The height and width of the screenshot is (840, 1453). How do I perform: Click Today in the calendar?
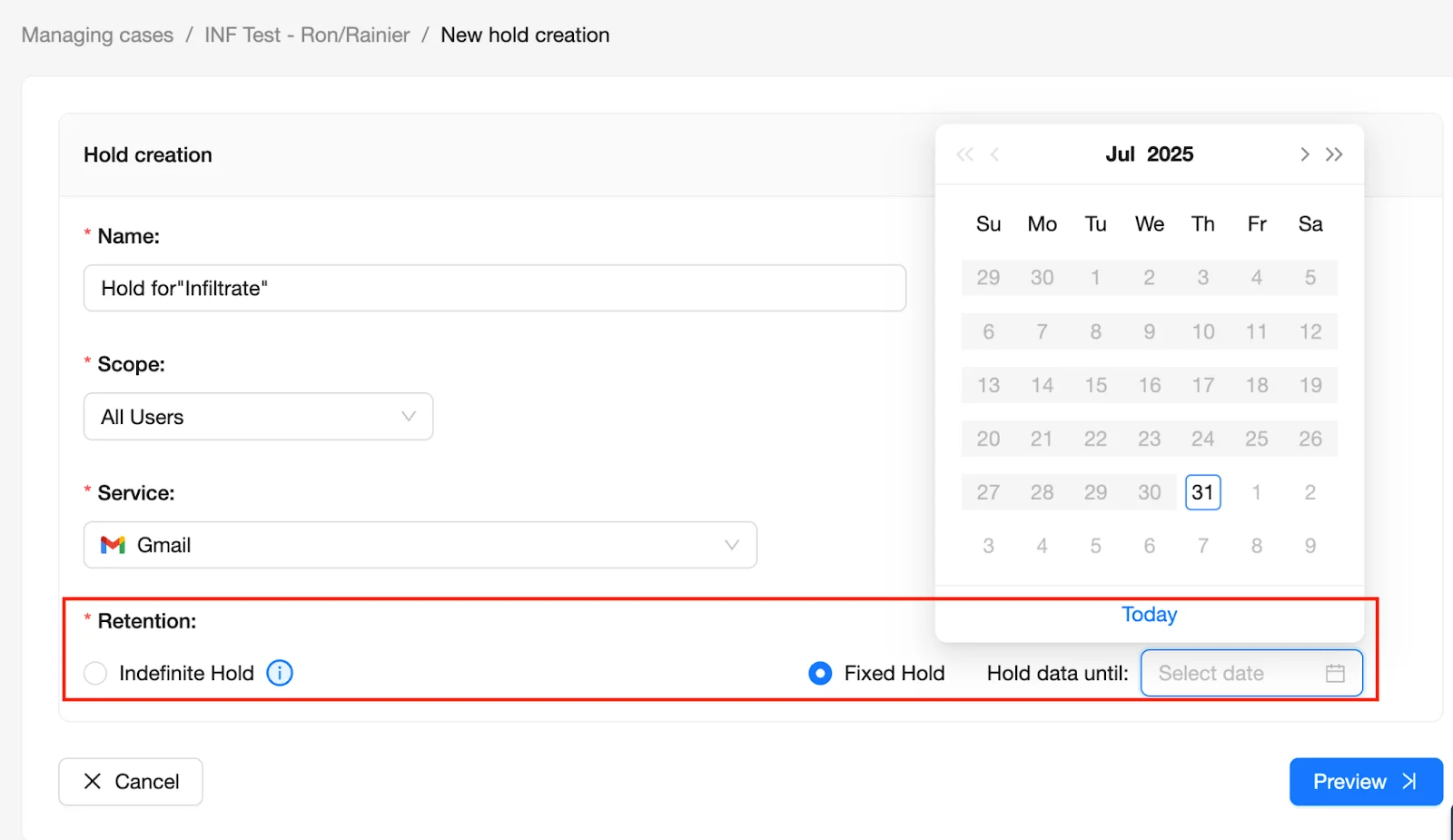click(1148, 614)
